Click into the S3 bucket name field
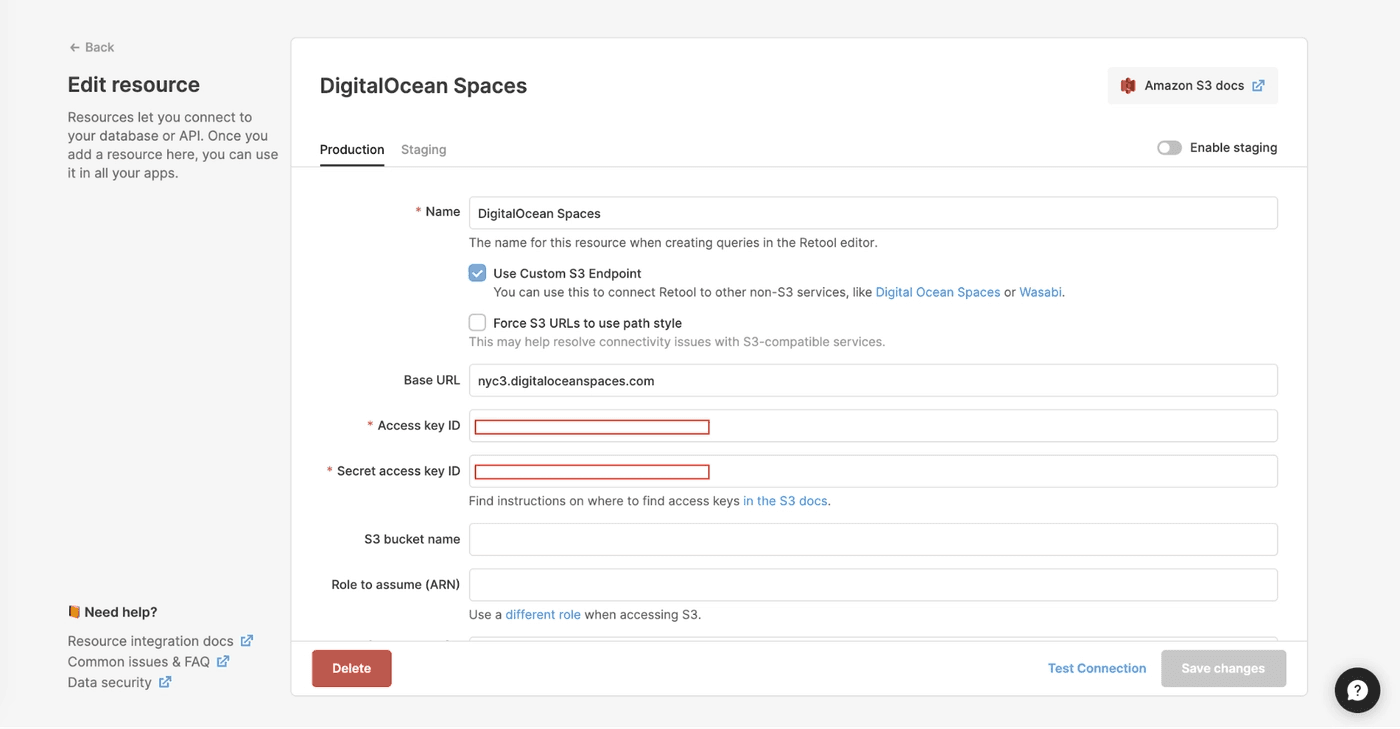Image resolution: width=1400 pixels, height=729 pixels. (873, 540)
